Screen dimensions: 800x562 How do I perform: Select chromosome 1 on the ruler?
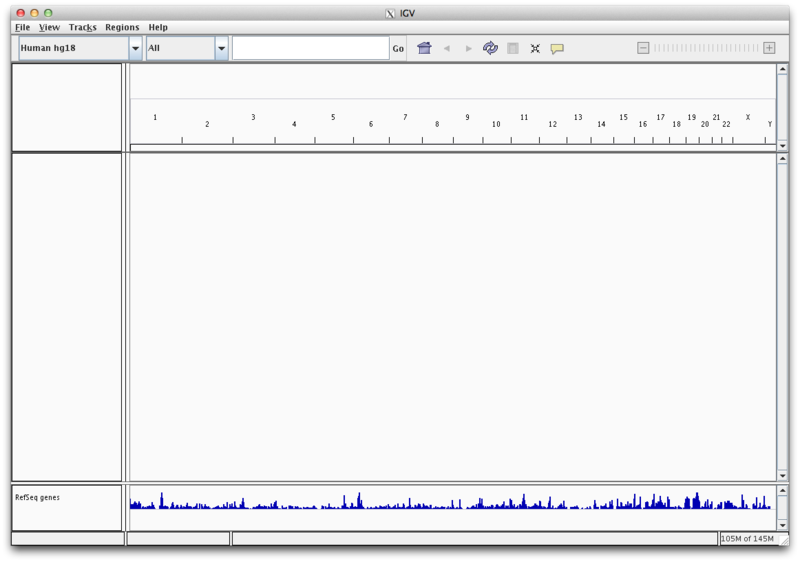coord(155,118)
